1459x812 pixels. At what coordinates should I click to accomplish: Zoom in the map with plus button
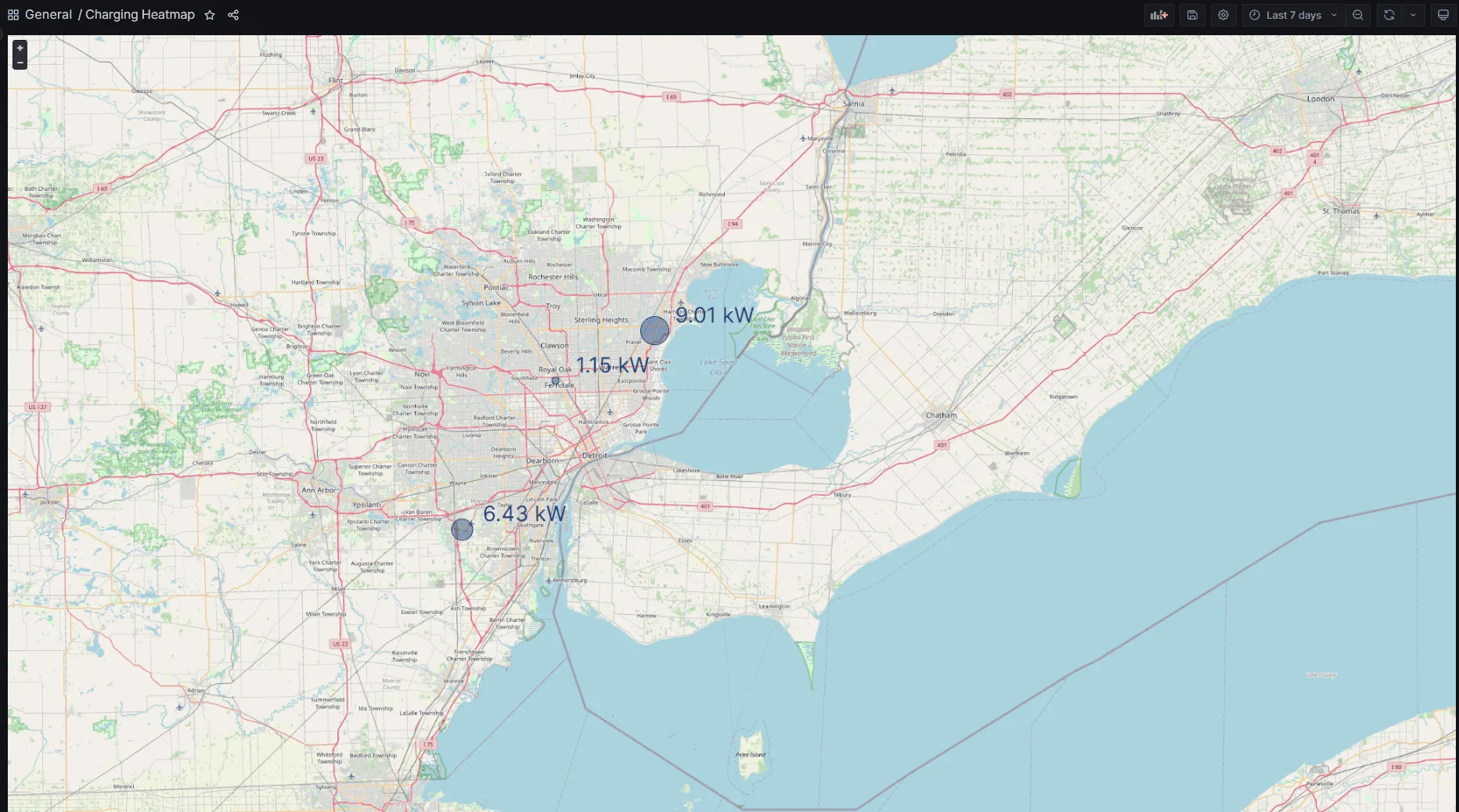point(20,48)
